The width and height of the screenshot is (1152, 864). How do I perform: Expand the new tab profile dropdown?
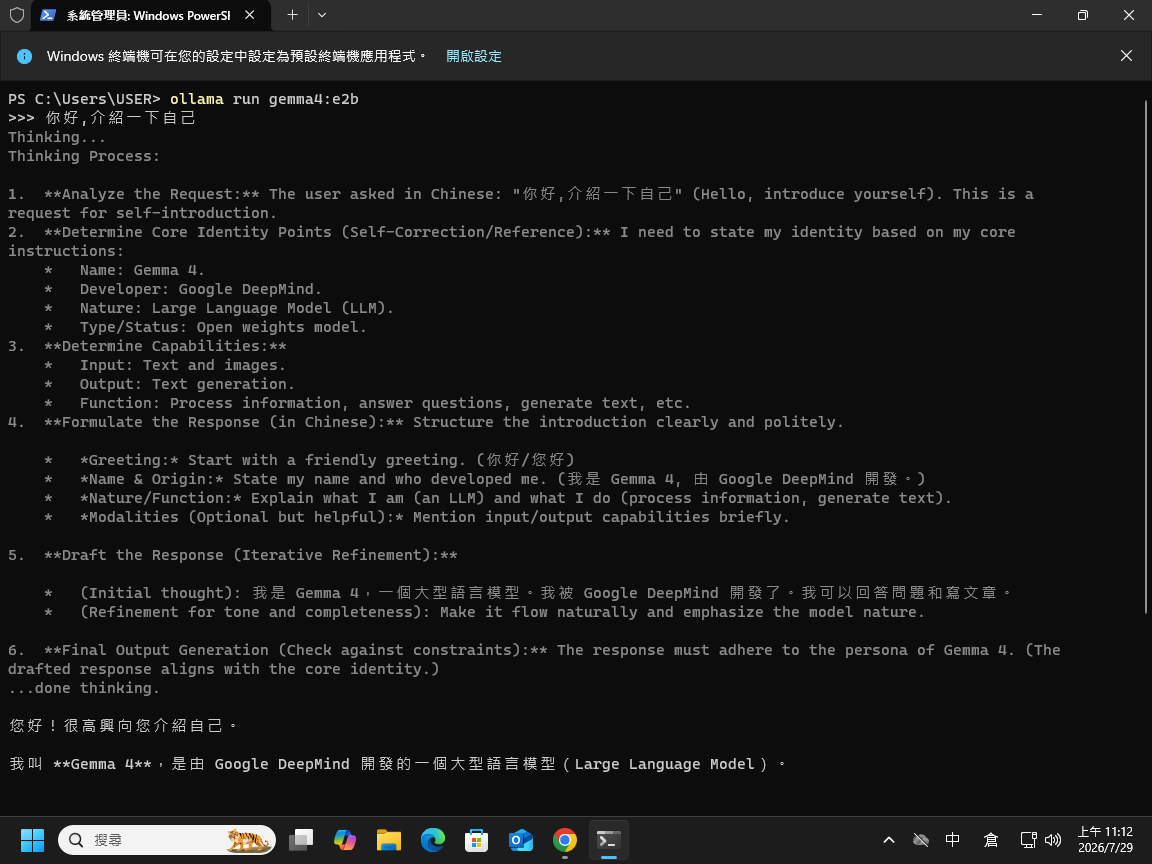(322, 15)
